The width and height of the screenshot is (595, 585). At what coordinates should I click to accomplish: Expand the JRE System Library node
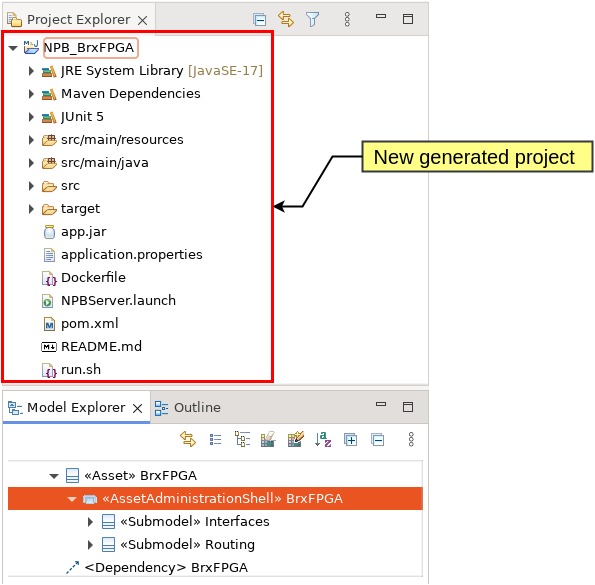(x=31, y=71)
